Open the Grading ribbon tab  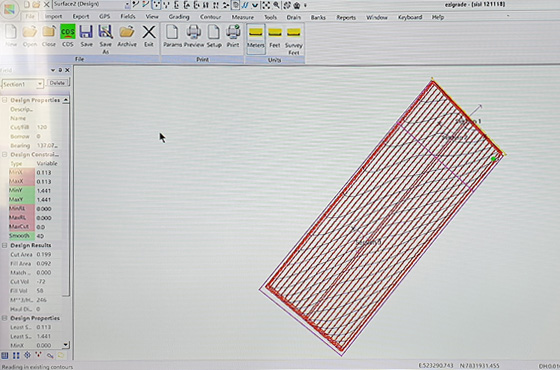(179, 17)
